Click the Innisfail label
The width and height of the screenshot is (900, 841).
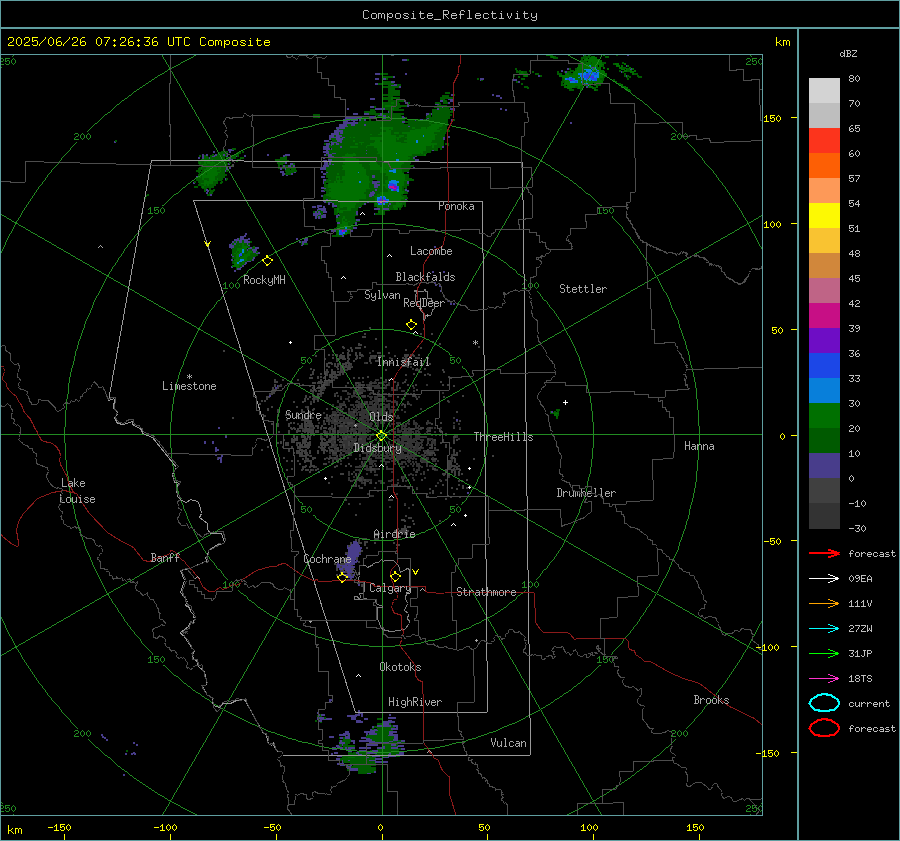404,362
